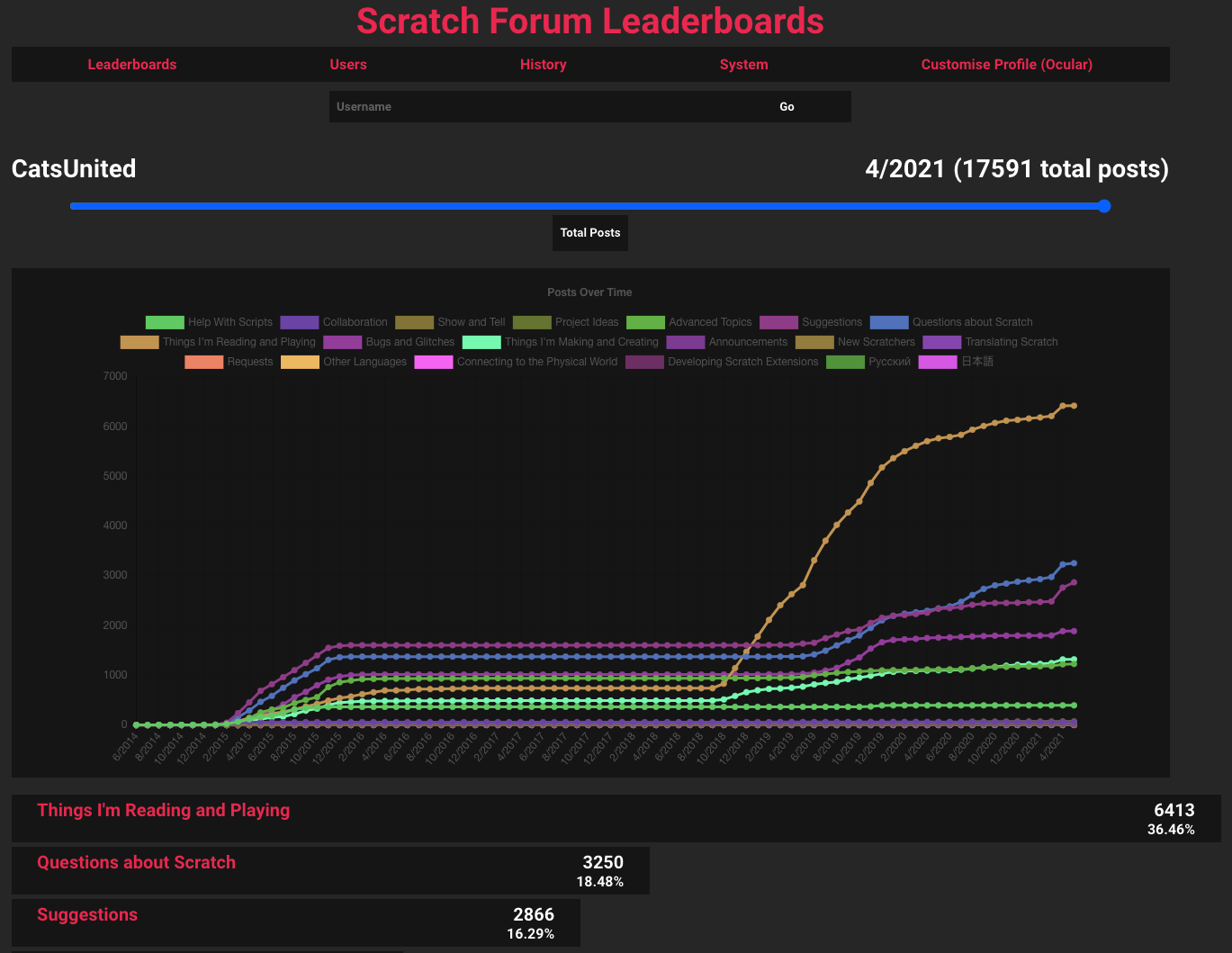The width and height of the screenshot is (1232, 953).
Task: Click the Things I'm Reading and Playing result row
Action: (x=616, y=818)
